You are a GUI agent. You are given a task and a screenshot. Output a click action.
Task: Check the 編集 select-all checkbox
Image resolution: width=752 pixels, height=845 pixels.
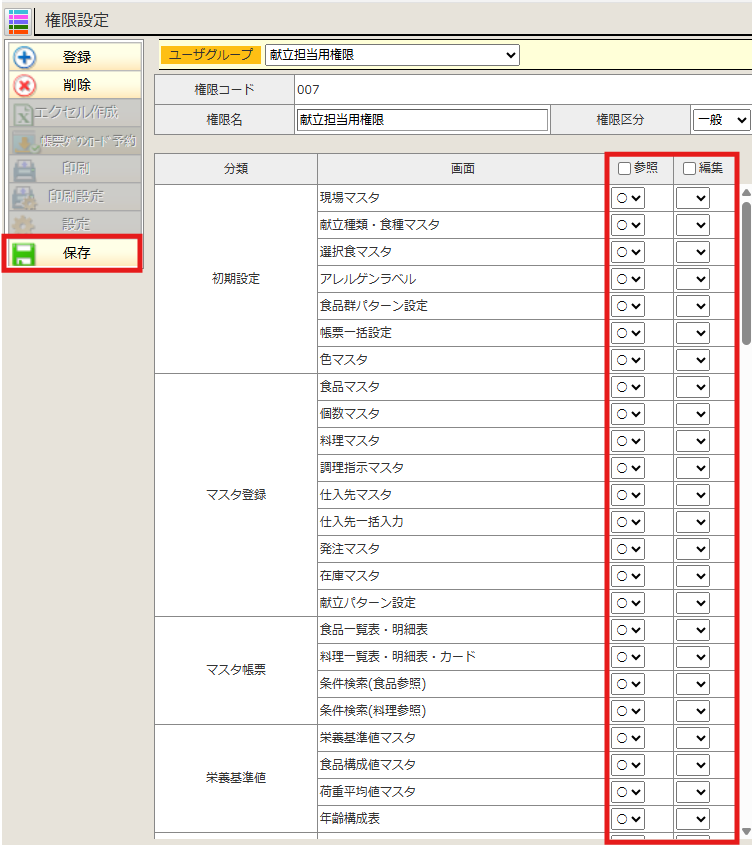coord(689,169)
